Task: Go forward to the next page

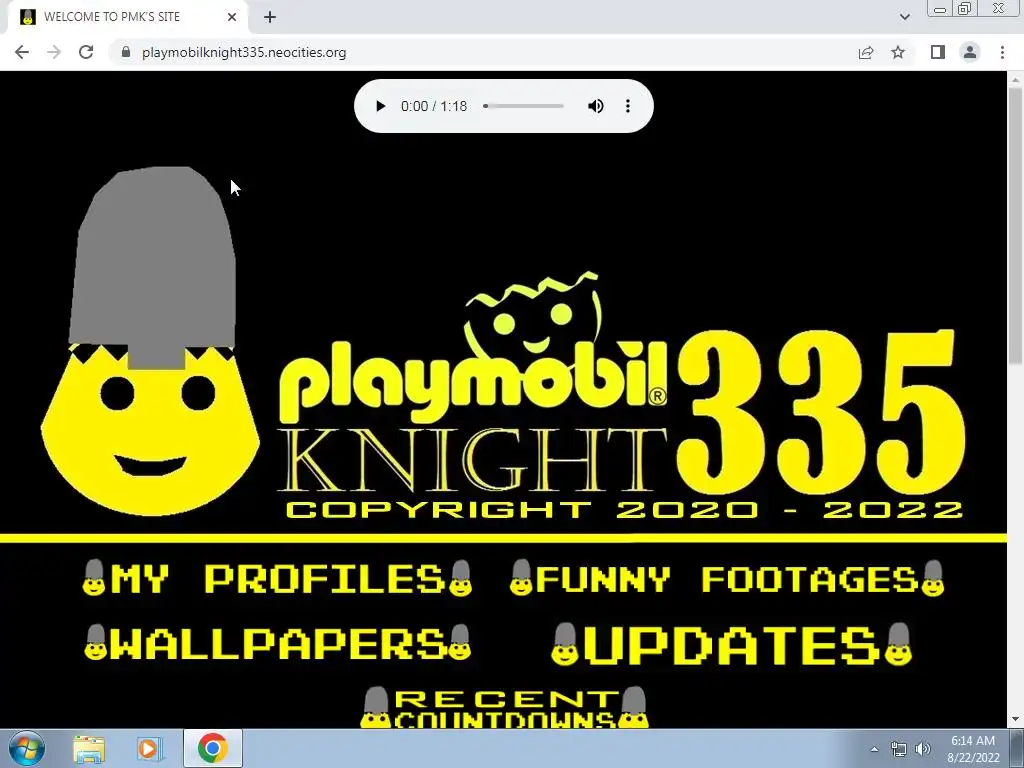Action: pyautogui.click(x=54, y=52)
